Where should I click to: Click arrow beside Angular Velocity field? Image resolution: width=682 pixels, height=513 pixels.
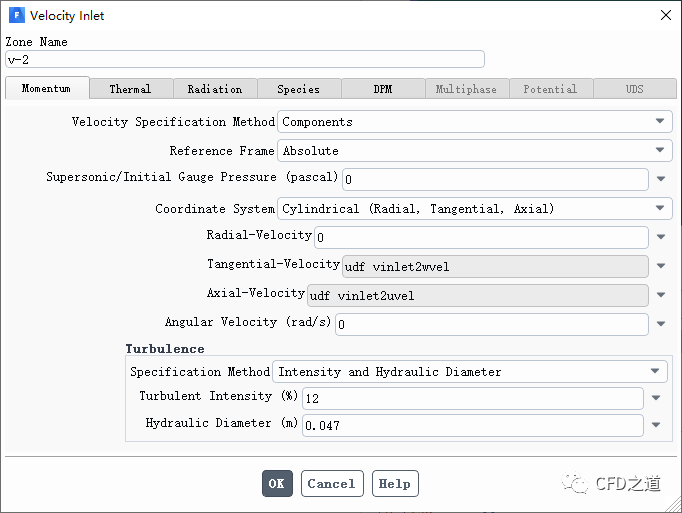(x=661, y=325)
